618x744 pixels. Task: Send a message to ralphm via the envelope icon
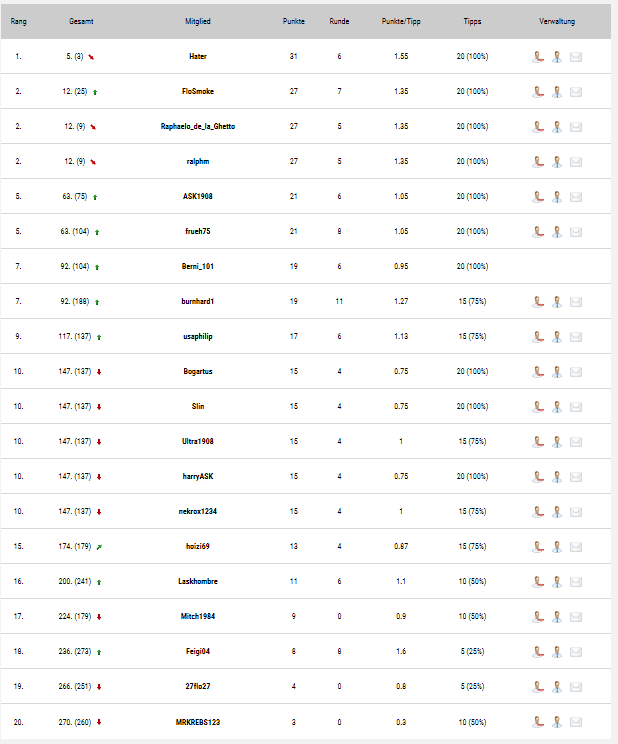[x=576, y=162]
